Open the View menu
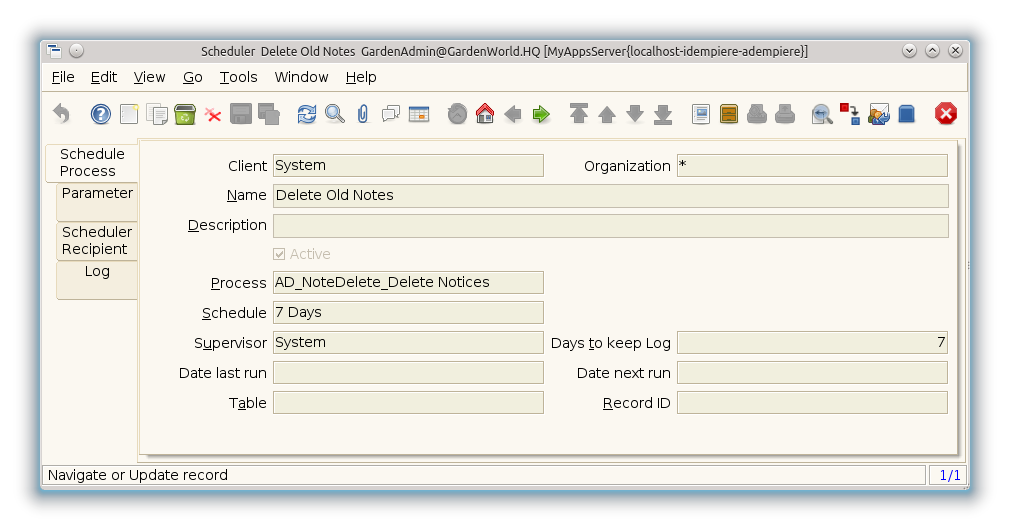Viewport: 1010px width, 530px height. [x=149, y=77]
